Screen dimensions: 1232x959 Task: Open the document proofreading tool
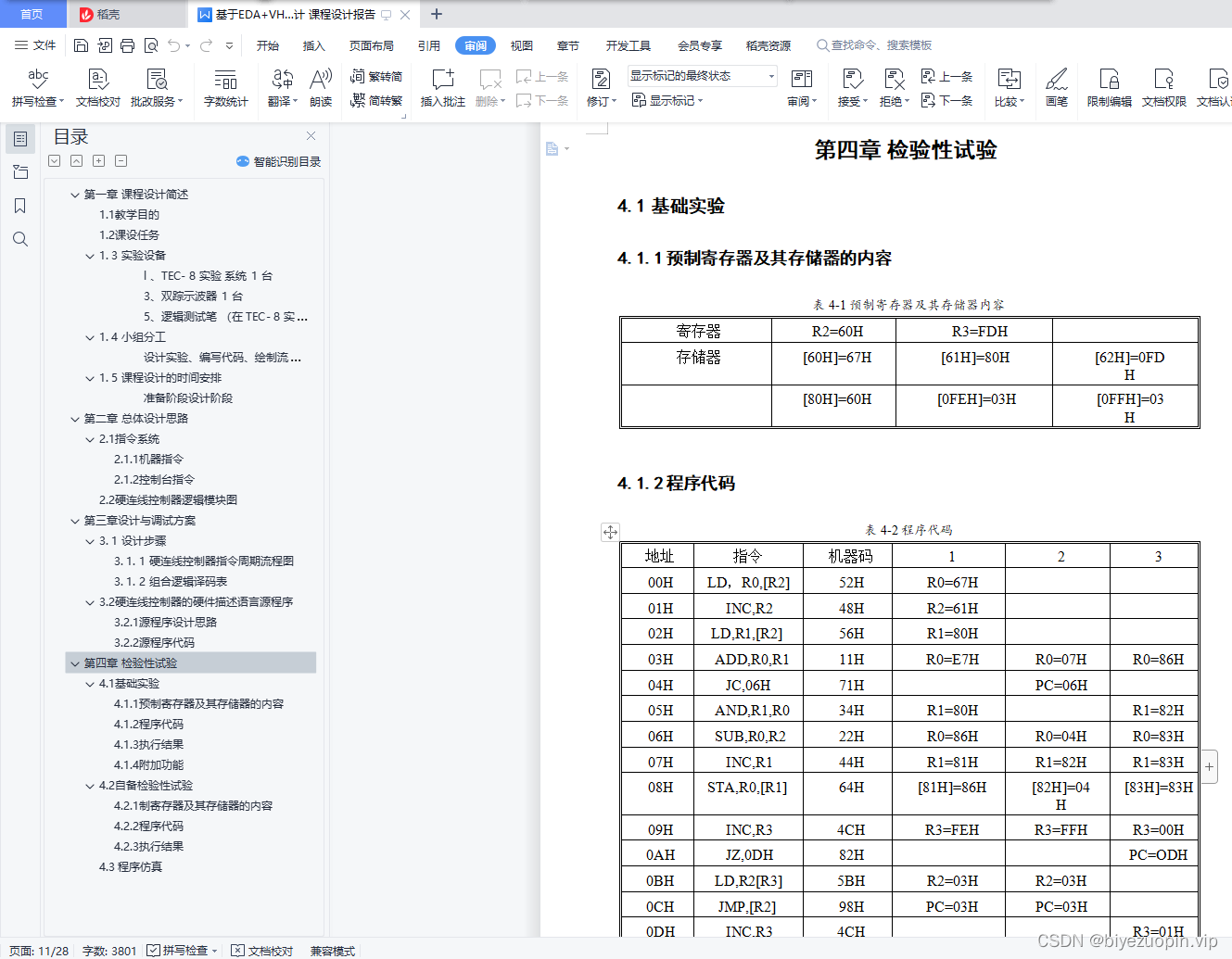point(98,87)
